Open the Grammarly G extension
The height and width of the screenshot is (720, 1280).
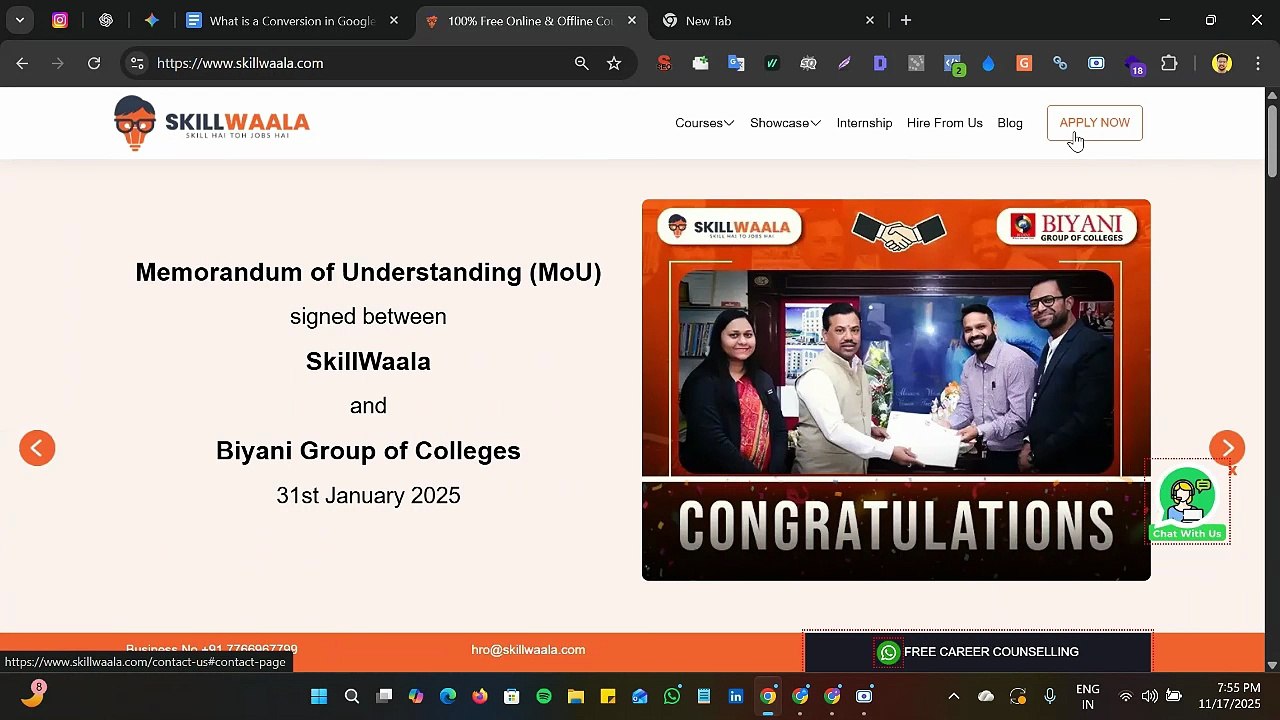[1024, 63]
